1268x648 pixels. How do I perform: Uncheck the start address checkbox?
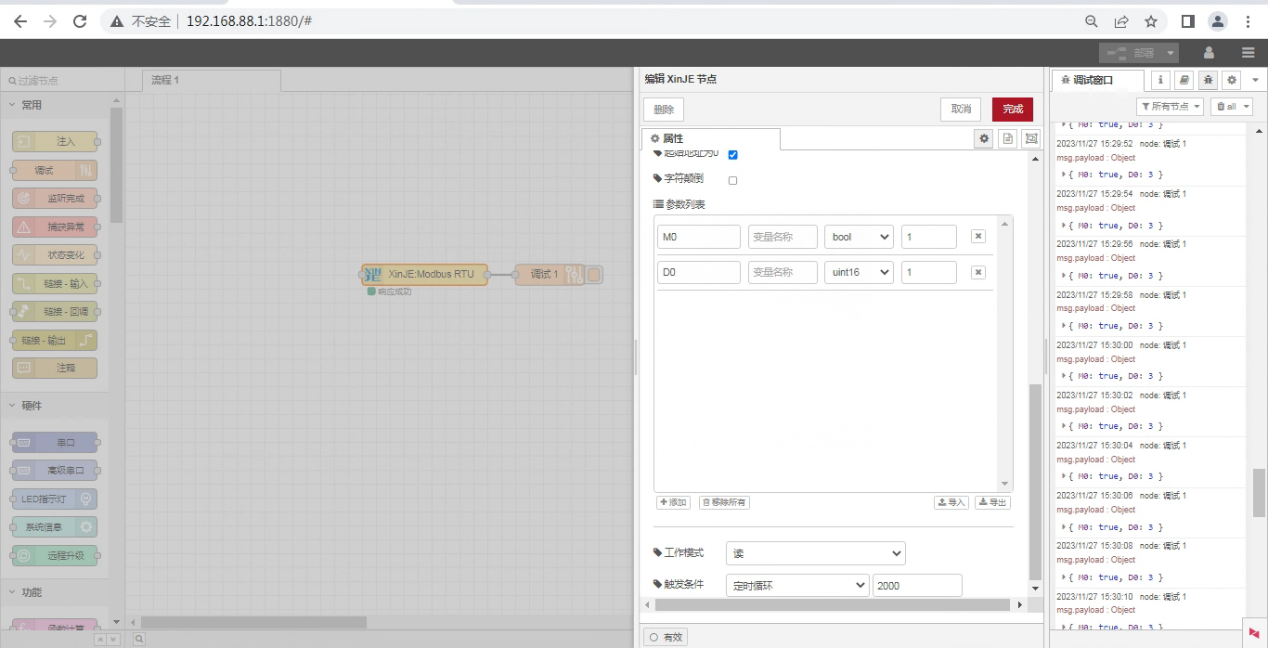point(733,155)
